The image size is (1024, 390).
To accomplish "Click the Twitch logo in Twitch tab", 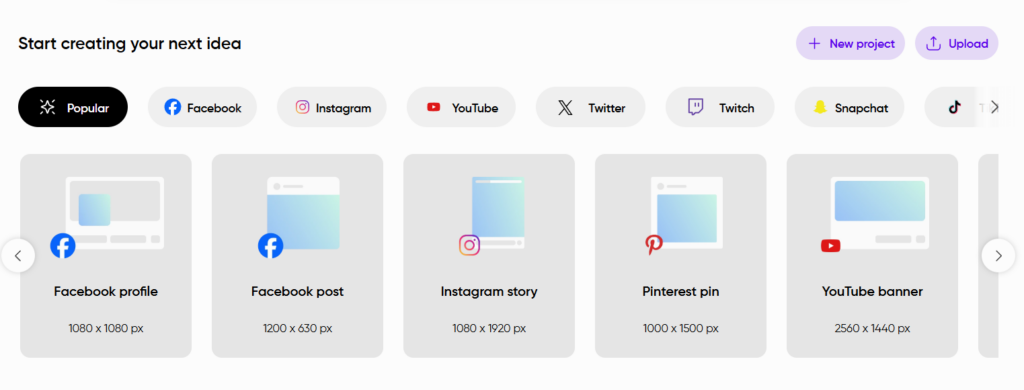I will [x=696, y=107].
